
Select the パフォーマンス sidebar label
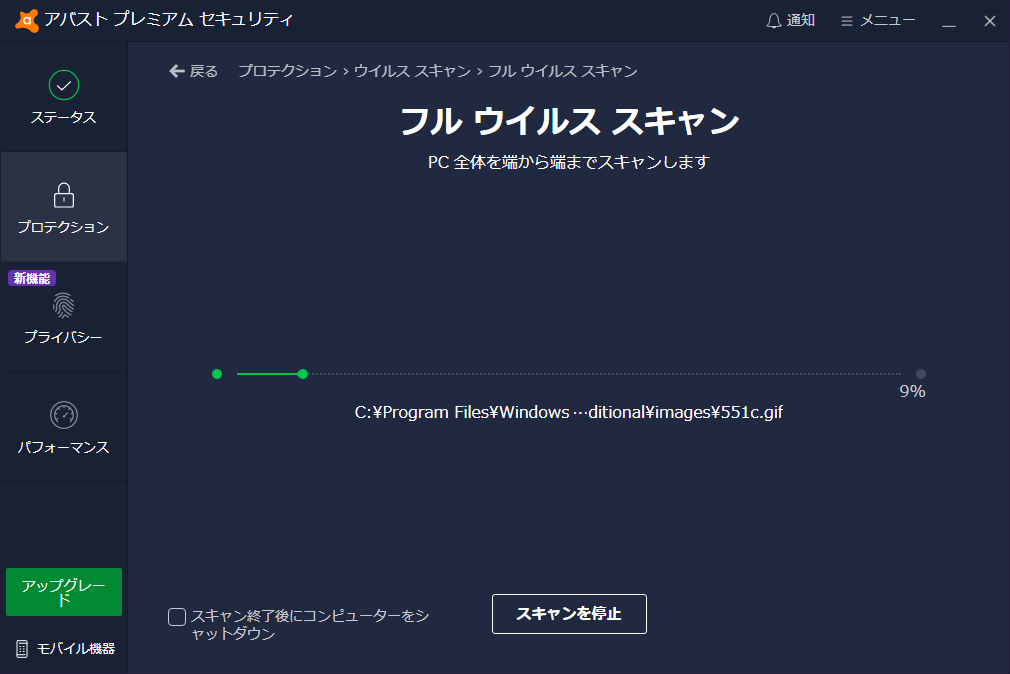[64, 447]
